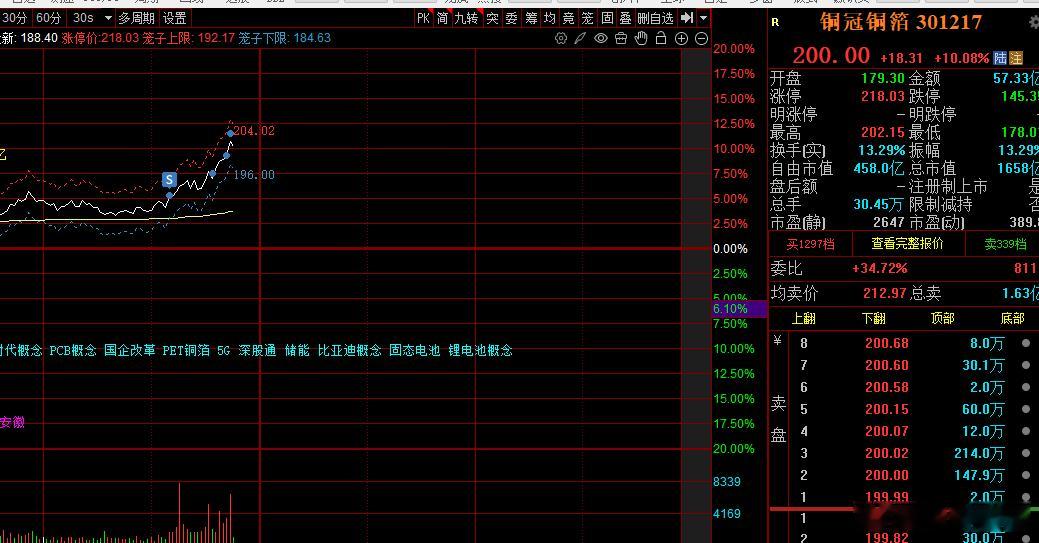Toggle the padlock lock icon
1039x543 pixels.
[x=661, y=38]
